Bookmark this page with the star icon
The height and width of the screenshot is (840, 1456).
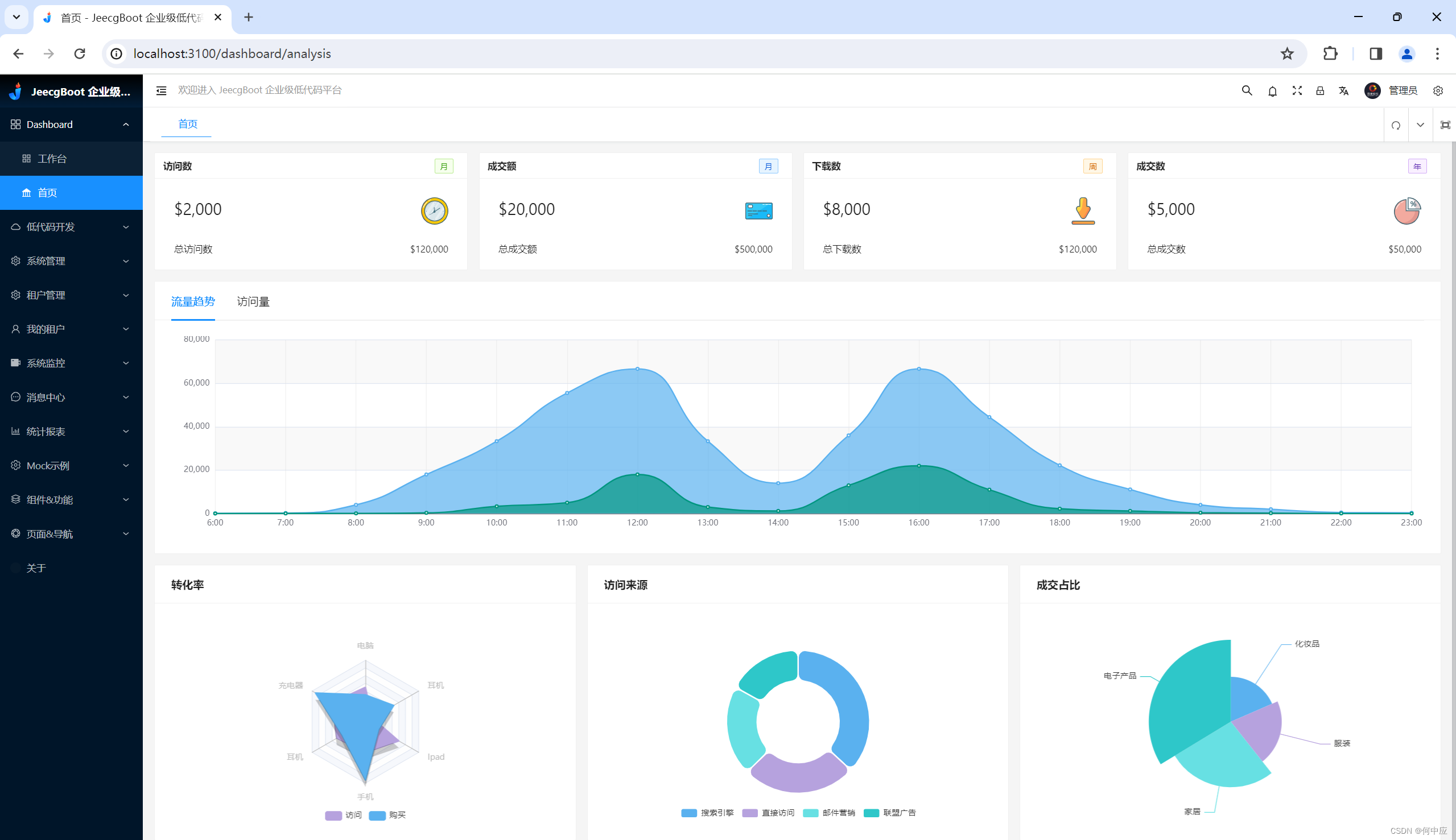[1287, 53]
